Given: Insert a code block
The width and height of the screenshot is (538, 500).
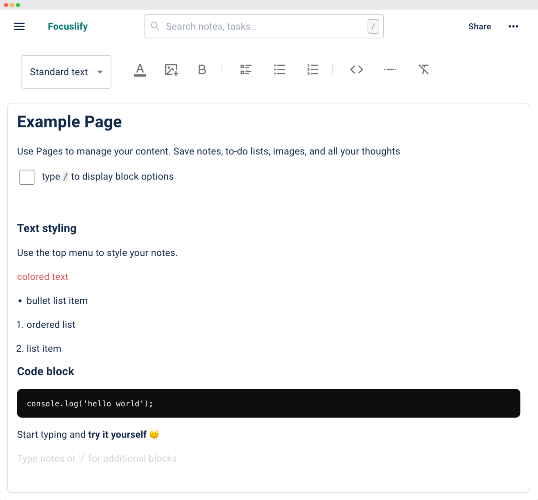Looking at the screenshot, I should tap(356, 70).
